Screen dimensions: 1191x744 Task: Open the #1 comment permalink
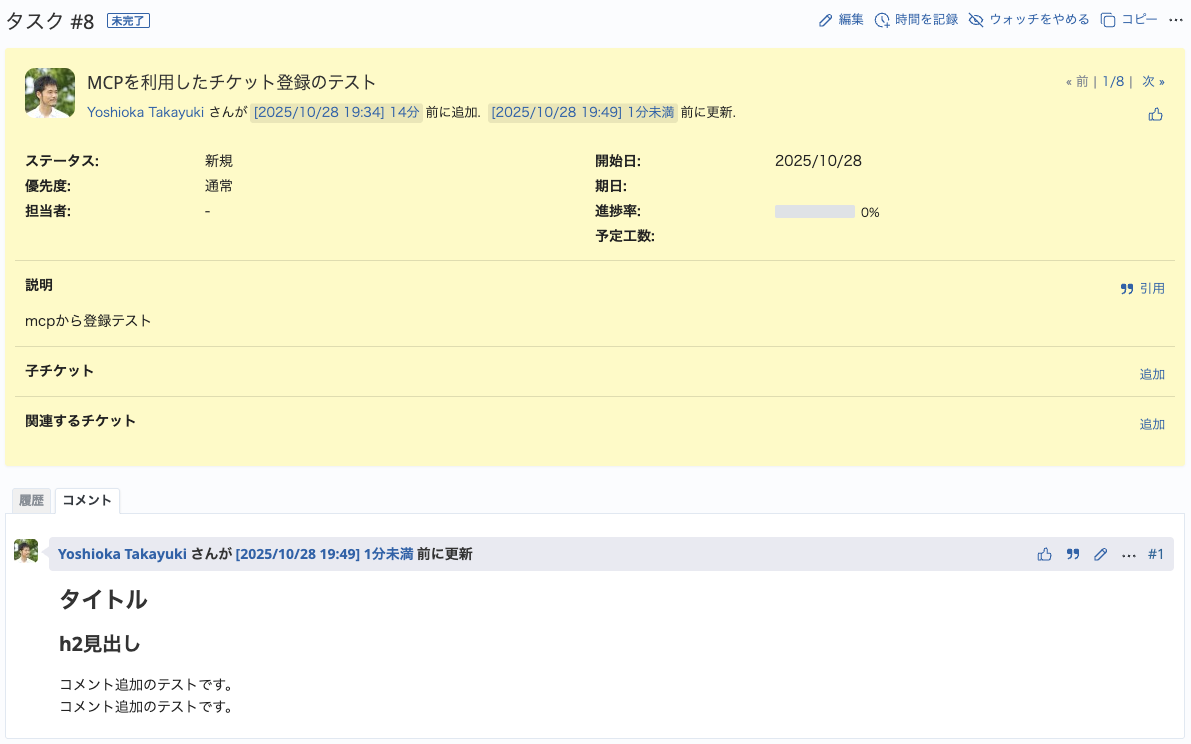(1156, 554)
